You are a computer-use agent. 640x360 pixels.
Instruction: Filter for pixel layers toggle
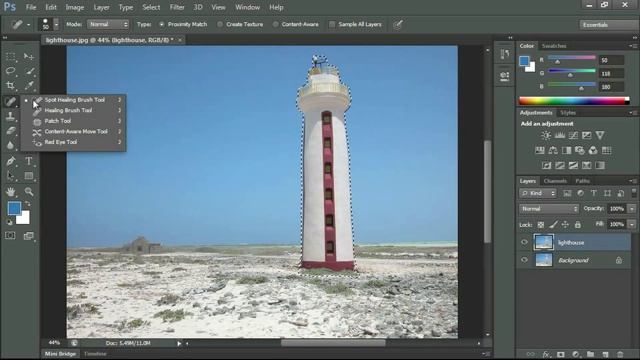click(x=567, y=193)
